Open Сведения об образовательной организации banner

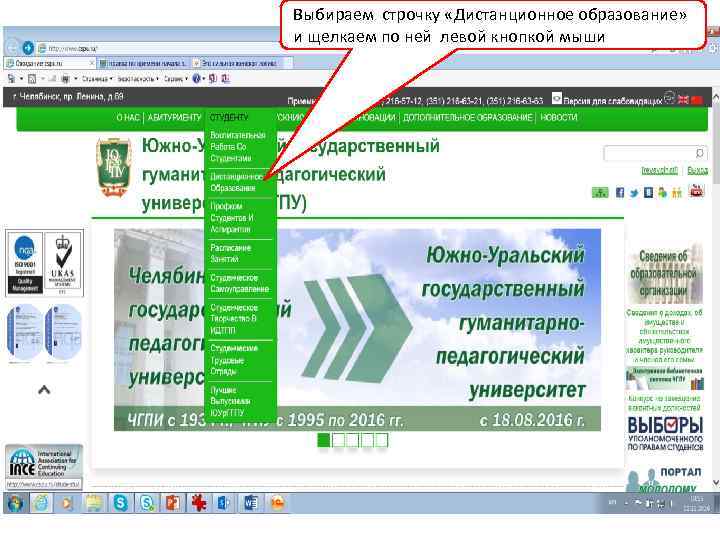pos(664,273)
